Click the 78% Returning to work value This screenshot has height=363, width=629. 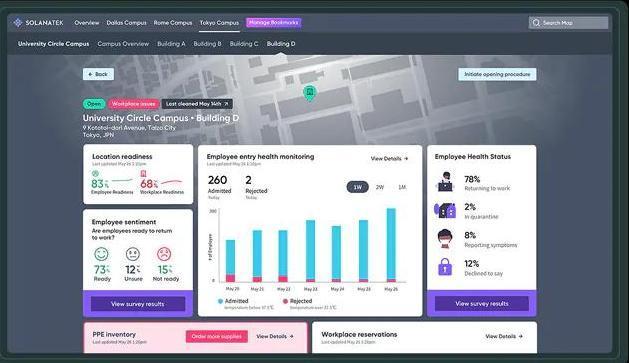(472, 179)
